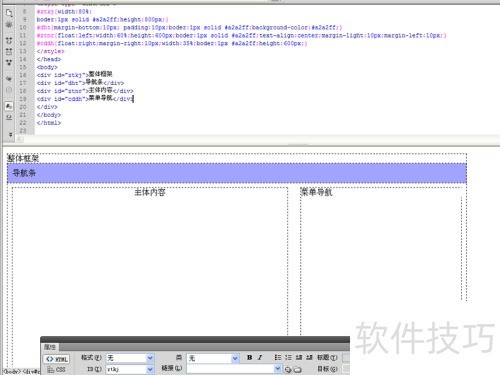Open the Link field dropdown arrow
This screenshot has height=375, width=500.
click(x=278, y=368)
